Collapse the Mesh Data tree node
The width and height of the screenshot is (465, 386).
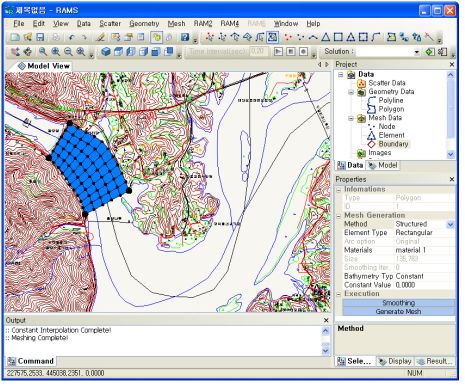tap(351, 118)
